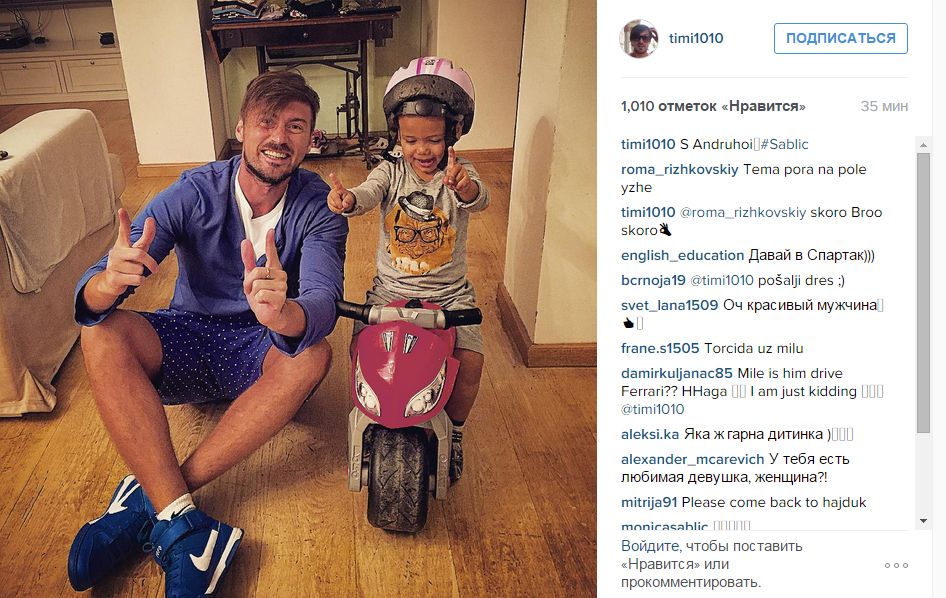
Task: Click the comments scrollbar thumb
Action: pos(923,293)
